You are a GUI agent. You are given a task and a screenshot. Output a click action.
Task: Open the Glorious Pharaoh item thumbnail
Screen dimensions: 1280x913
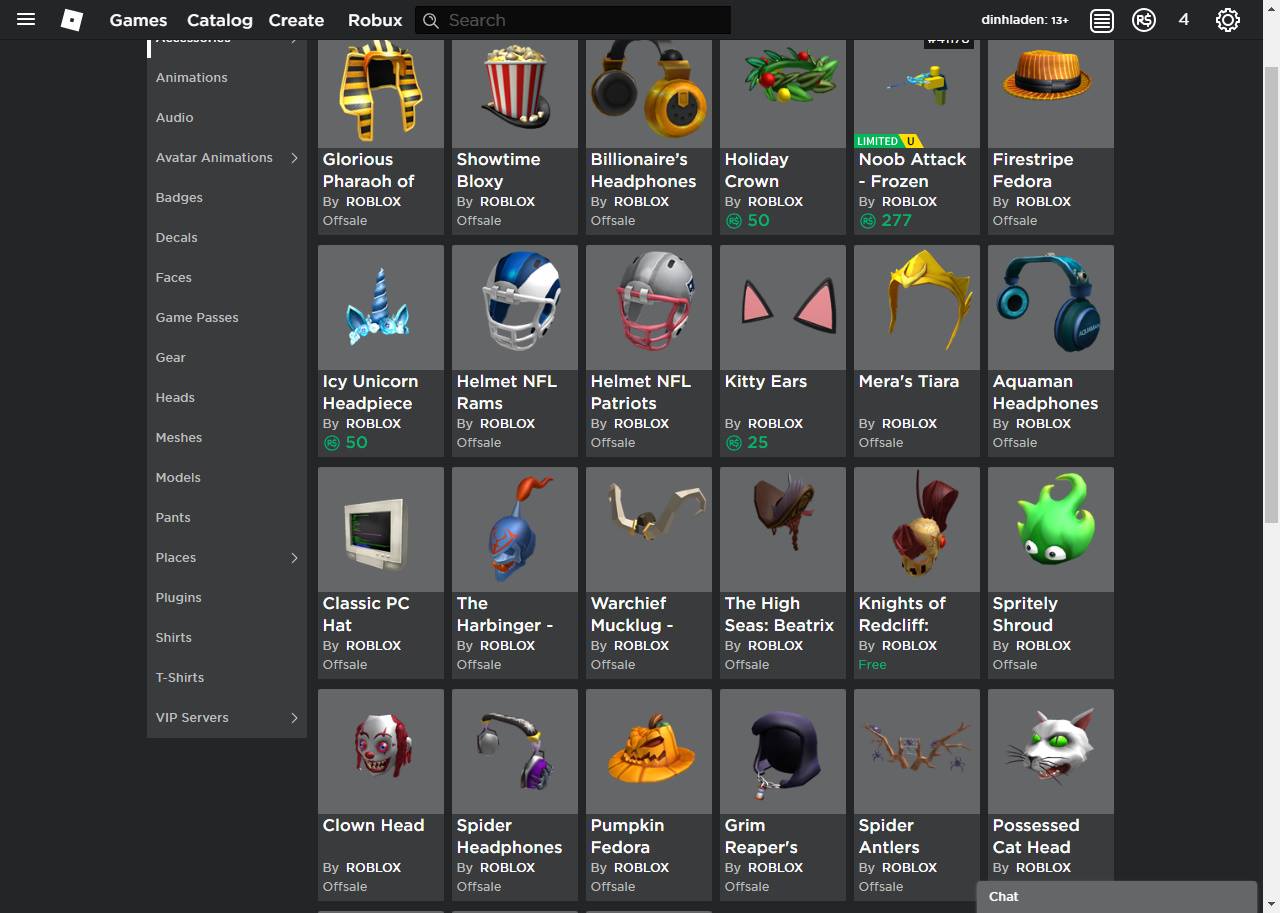[x=381, y=93]
